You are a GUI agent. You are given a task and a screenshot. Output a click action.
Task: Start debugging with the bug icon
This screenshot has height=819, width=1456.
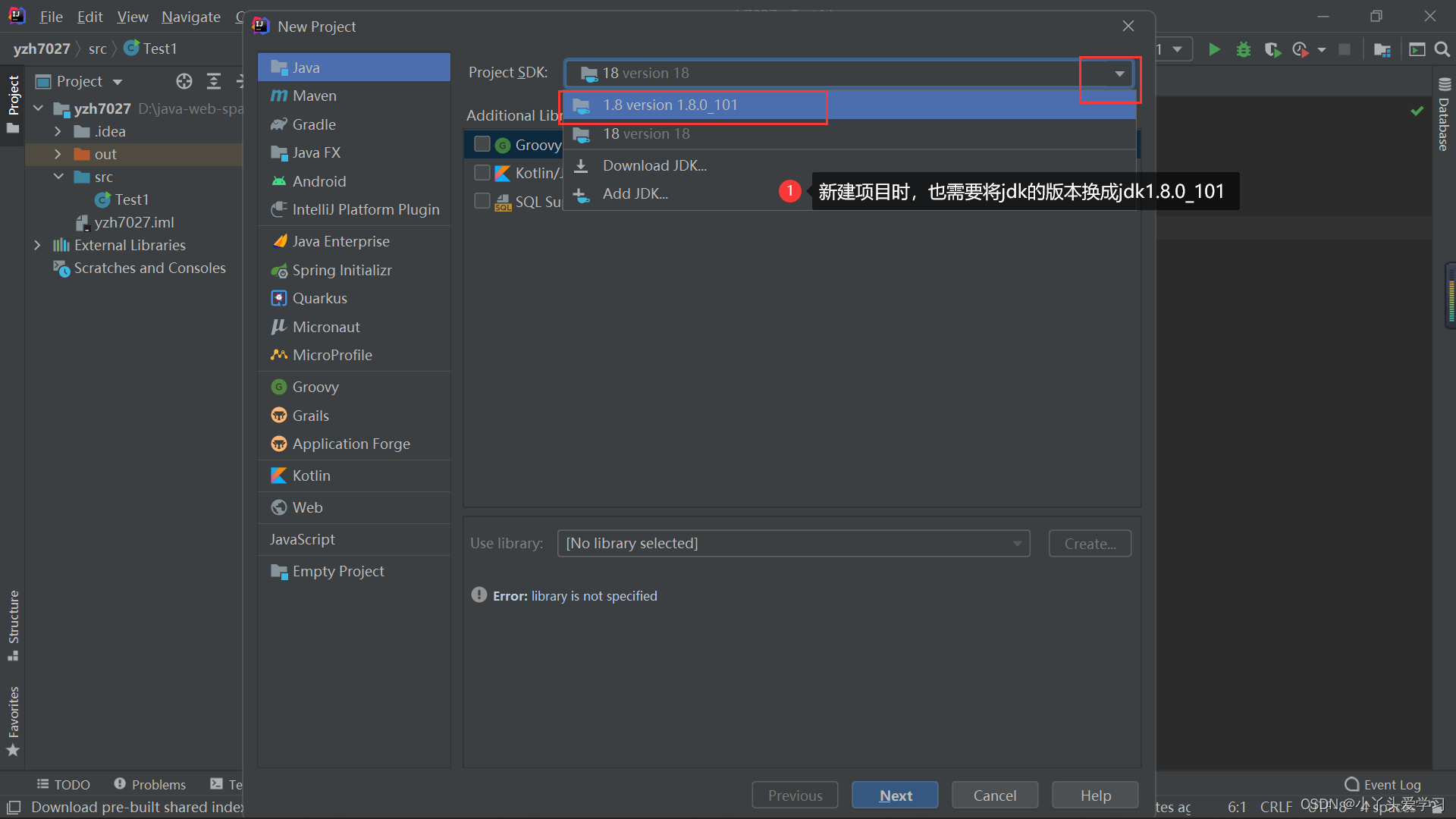tap(1244, 49)
